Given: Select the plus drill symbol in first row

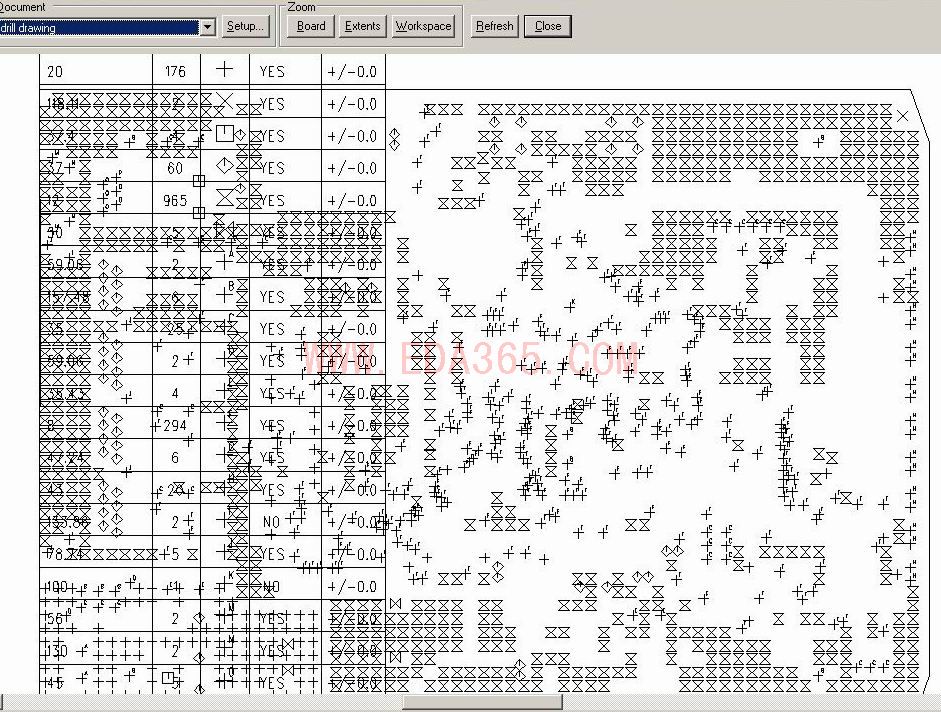Looking at the screenshot, I should pos(224,69).
